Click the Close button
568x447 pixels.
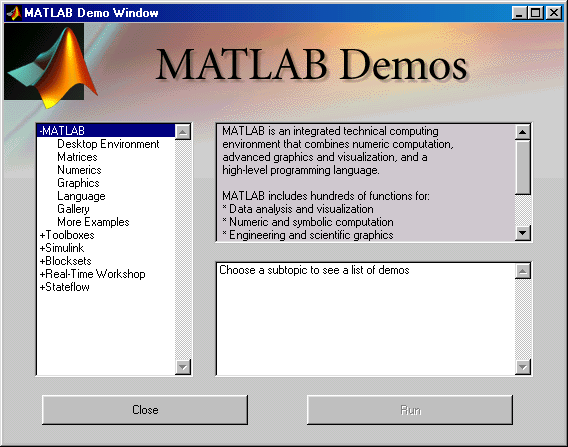tap(145, 410)
